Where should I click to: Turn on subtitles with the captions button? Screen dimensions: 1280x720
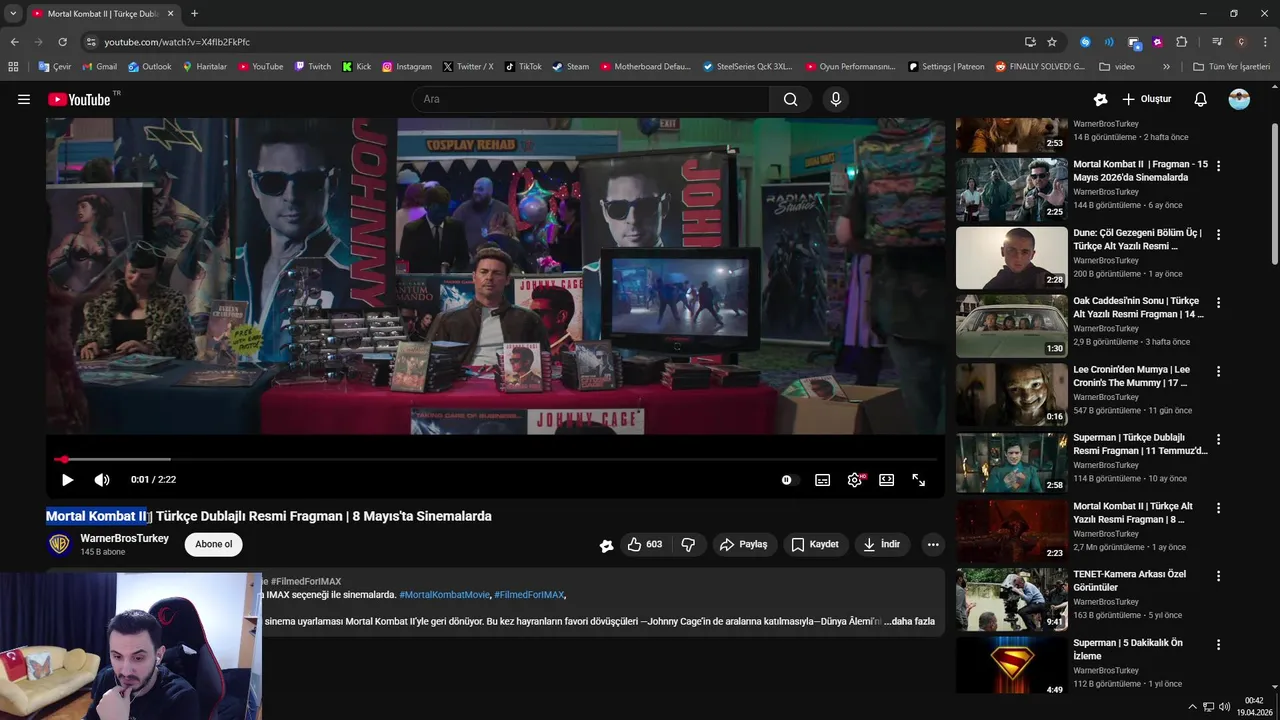coord(822,480)
